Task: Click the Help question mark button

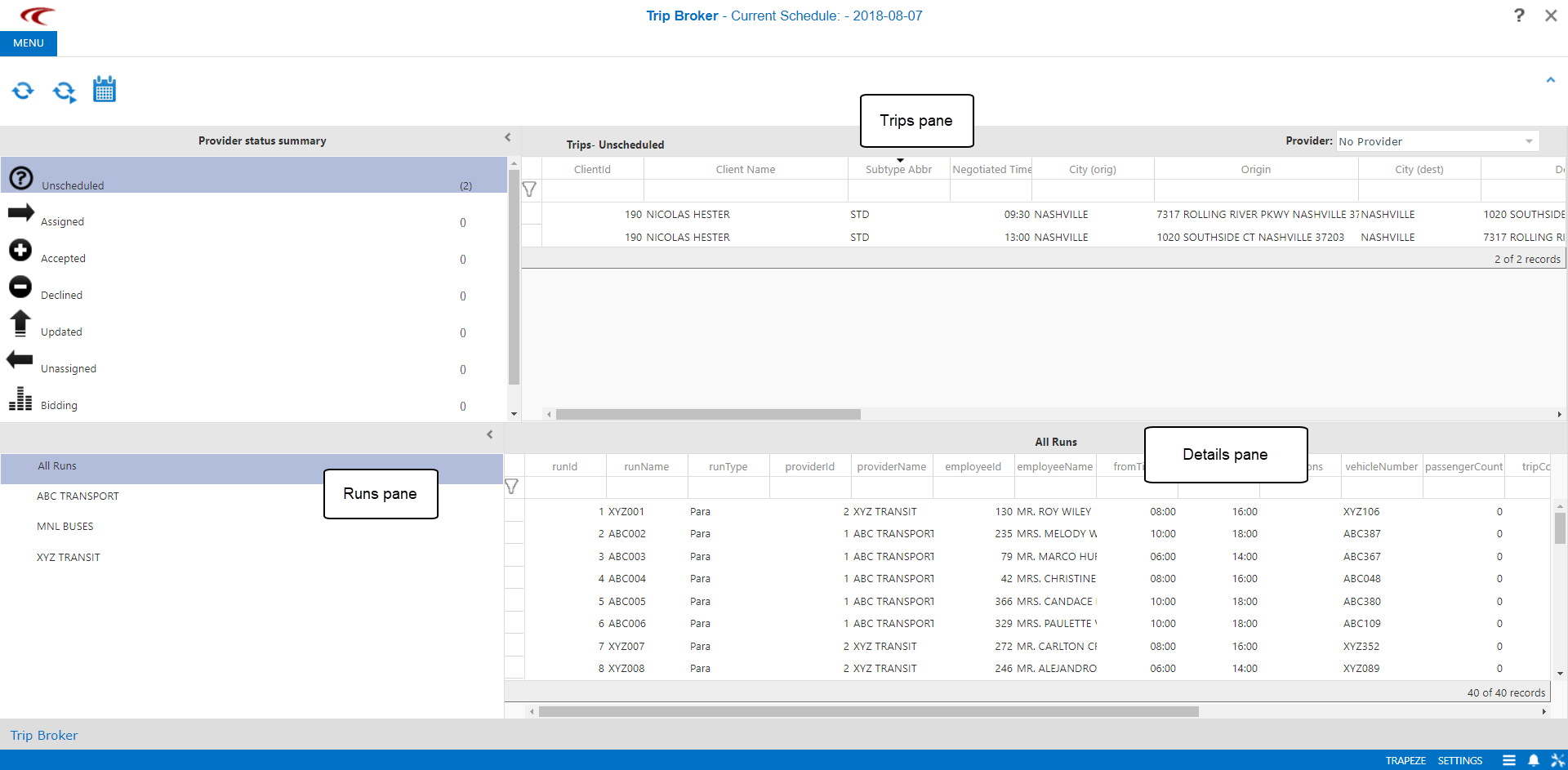Action: click(x=1519, y=16)
